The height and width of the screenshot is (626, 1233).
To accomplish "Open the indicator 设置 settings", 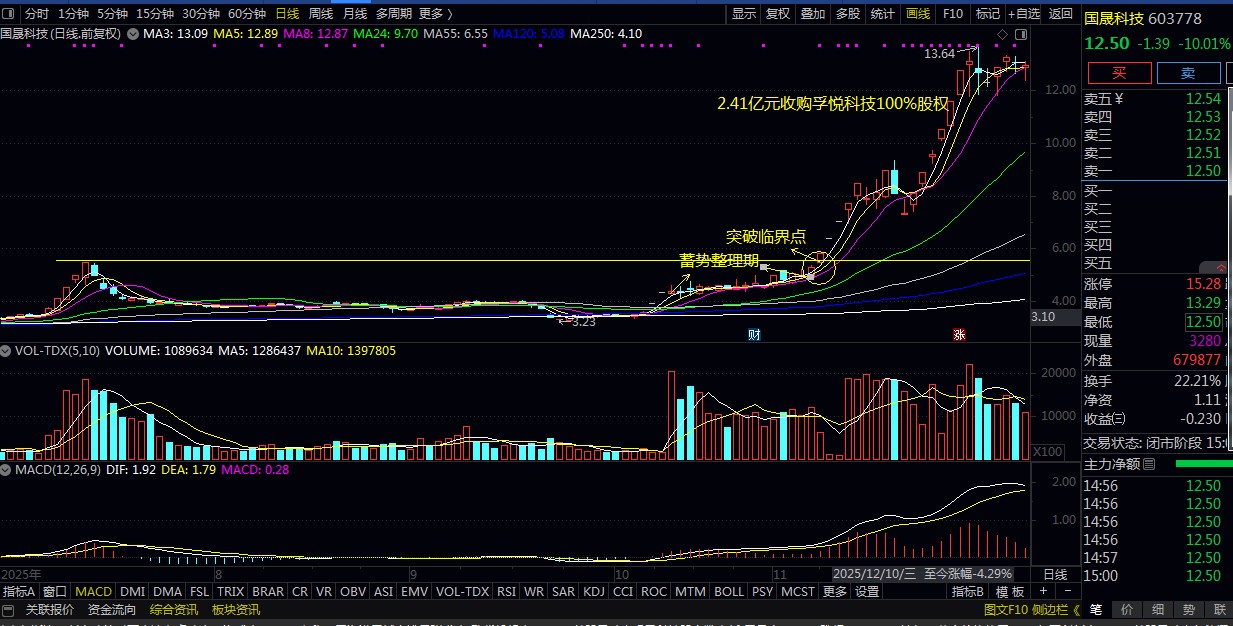I will pos(867,592).
